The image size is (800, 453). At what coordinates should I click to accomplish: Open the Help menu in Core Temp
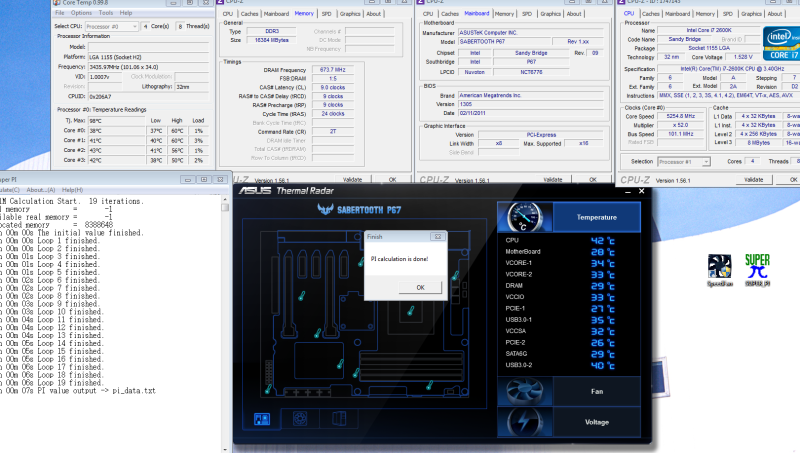click(x=126, y=13)
